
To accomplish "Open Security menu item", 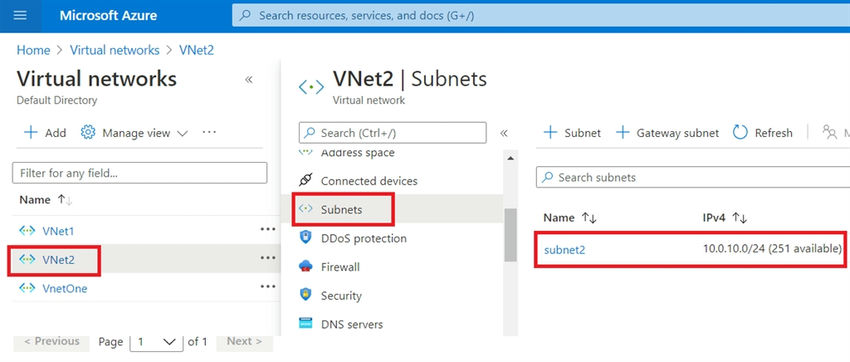I will (x=341, y=296).
